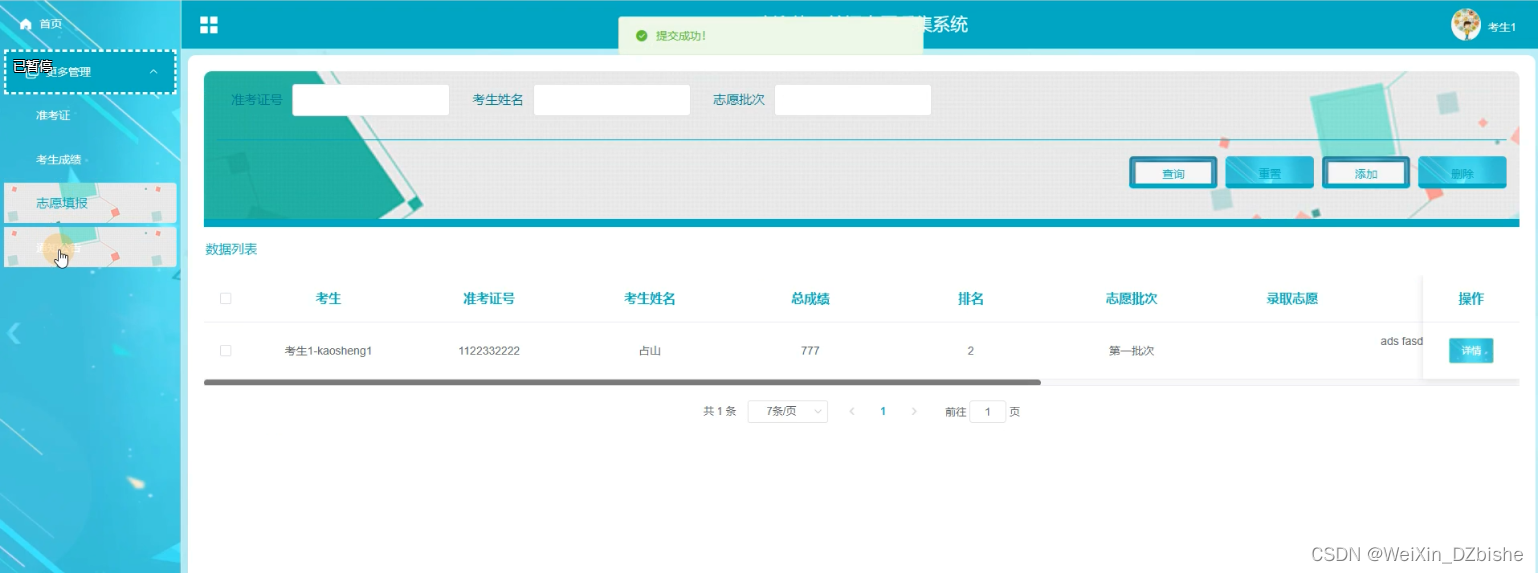Click the home icon beside 首页
The height and width of the screenshot is (573, 1538).
coord(26,24)
